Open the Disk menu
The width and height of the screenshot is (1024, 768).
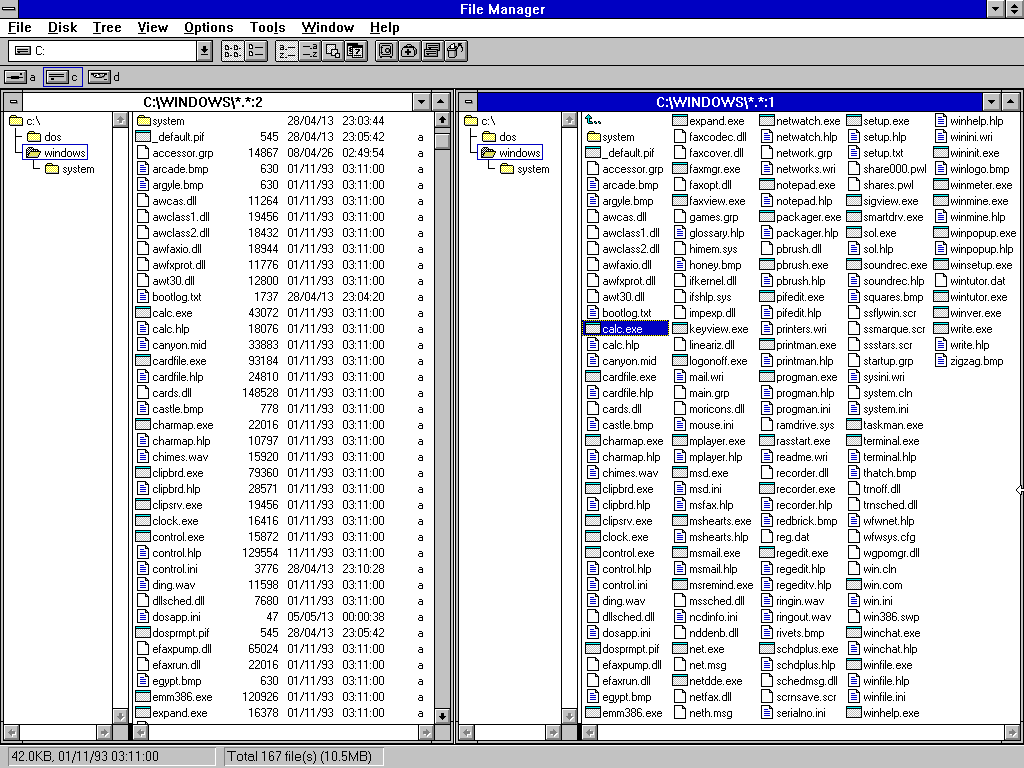tap(62, 27)
